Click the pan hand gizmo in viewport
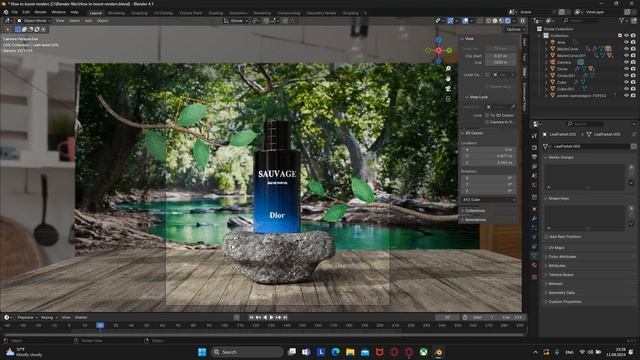 (448, 78)
